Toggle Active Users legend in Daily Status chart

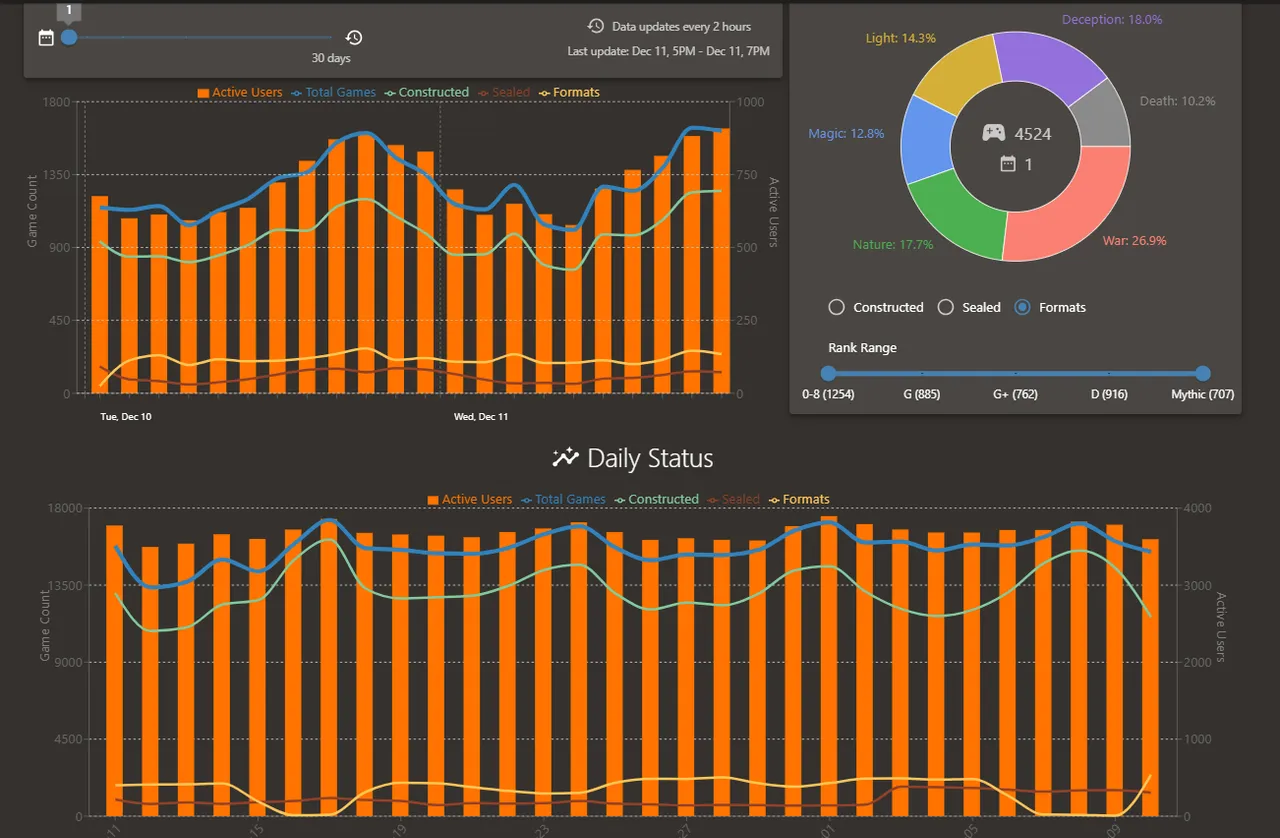pyautogui.click(x=470, y=499)
